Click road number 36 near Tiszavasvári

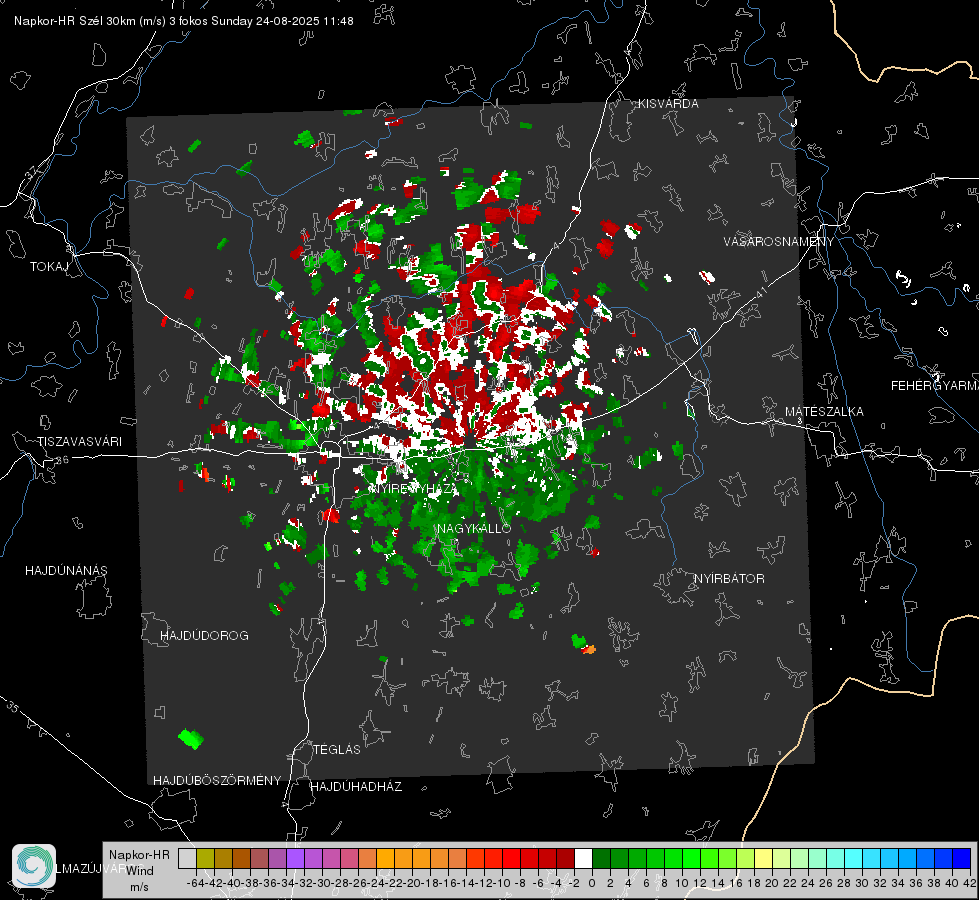[x=62, y=460]
